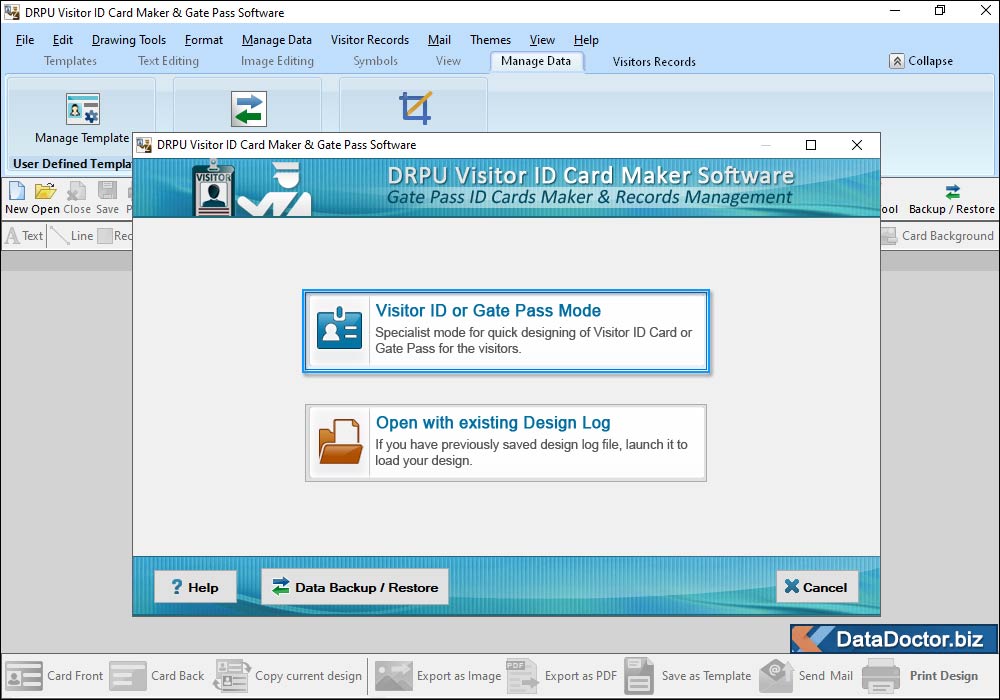Choose Visitor ID or Gate Pass Mode
This screenshot has height=700, width=1000.
(506, 331)
